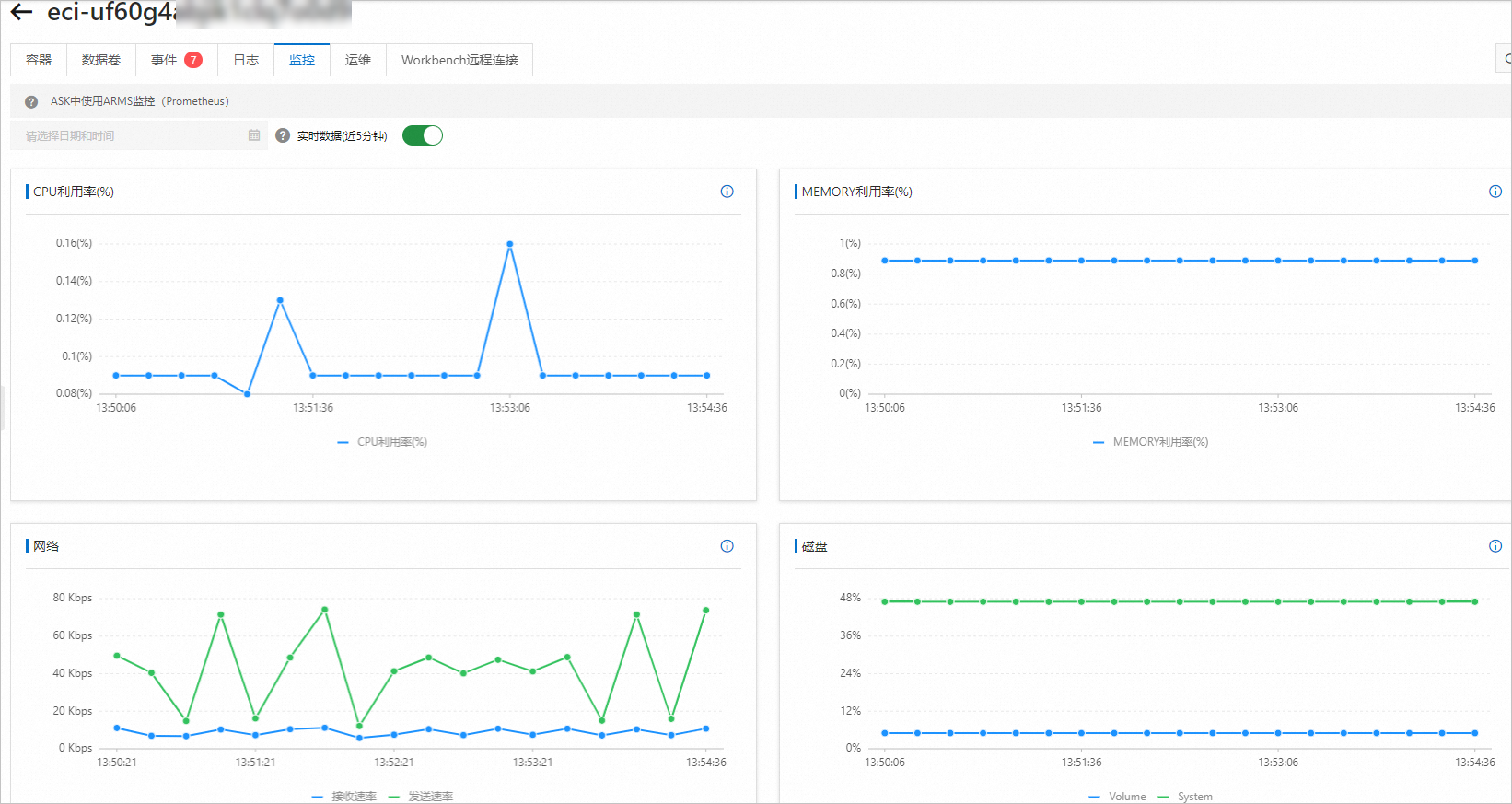Viewport: 1512px width, 804px height.
Task: Click the 实时数据(近5分钟) label
Action: point(342,135)
